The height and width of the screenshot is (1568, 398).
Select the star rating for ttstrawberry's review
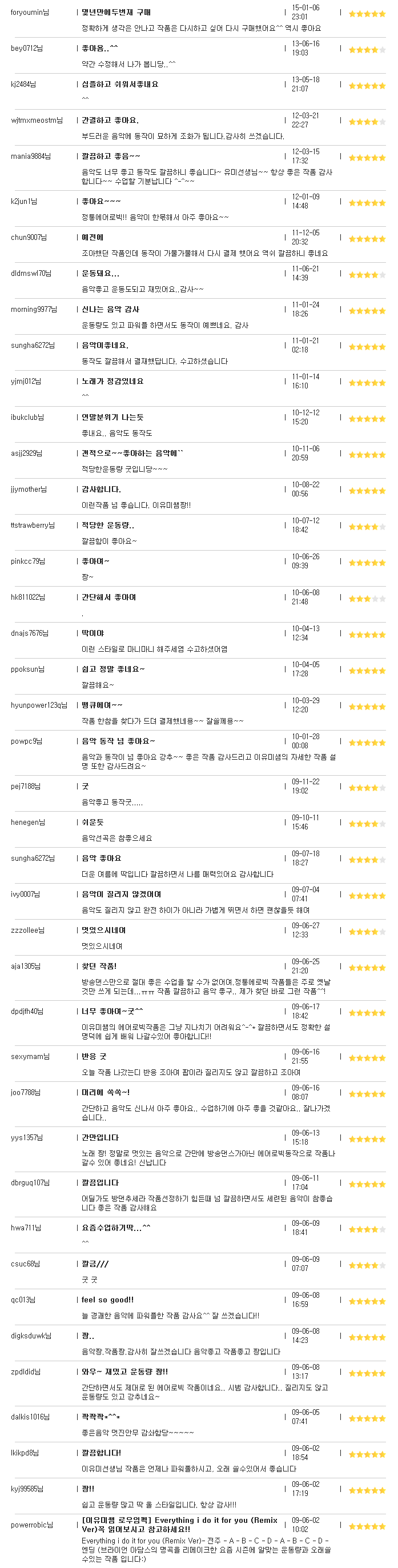click(x=367, y=527)
